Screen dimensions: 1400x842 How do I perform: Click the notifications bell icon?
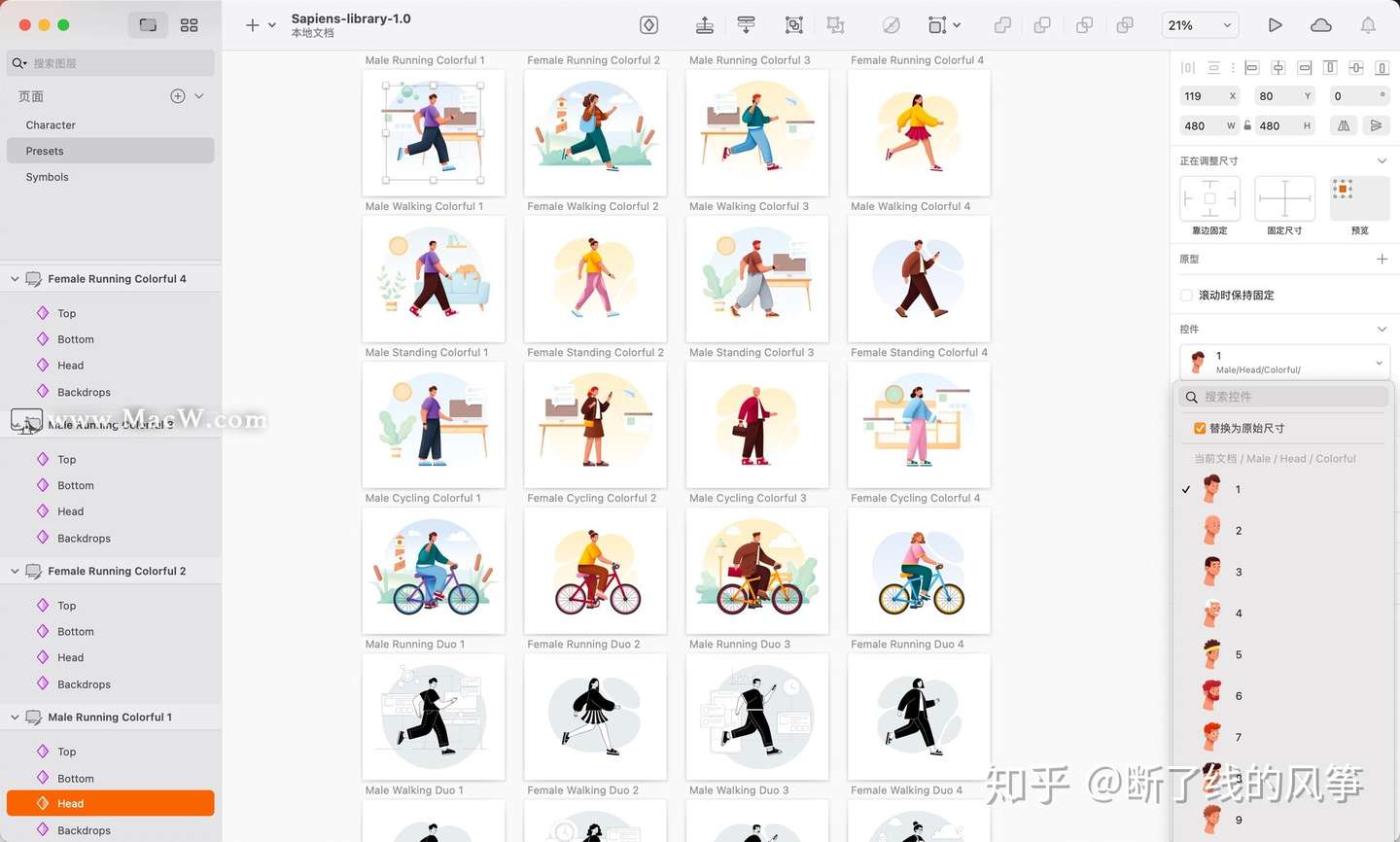click(1369, 25)
